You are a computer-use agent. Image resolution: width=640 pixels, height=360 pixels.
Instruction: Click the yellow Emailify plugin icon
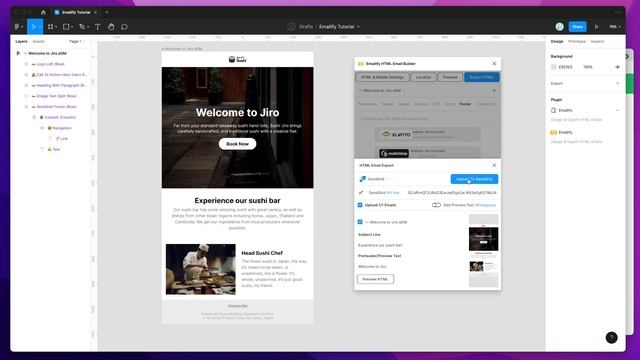coord(553,132)
